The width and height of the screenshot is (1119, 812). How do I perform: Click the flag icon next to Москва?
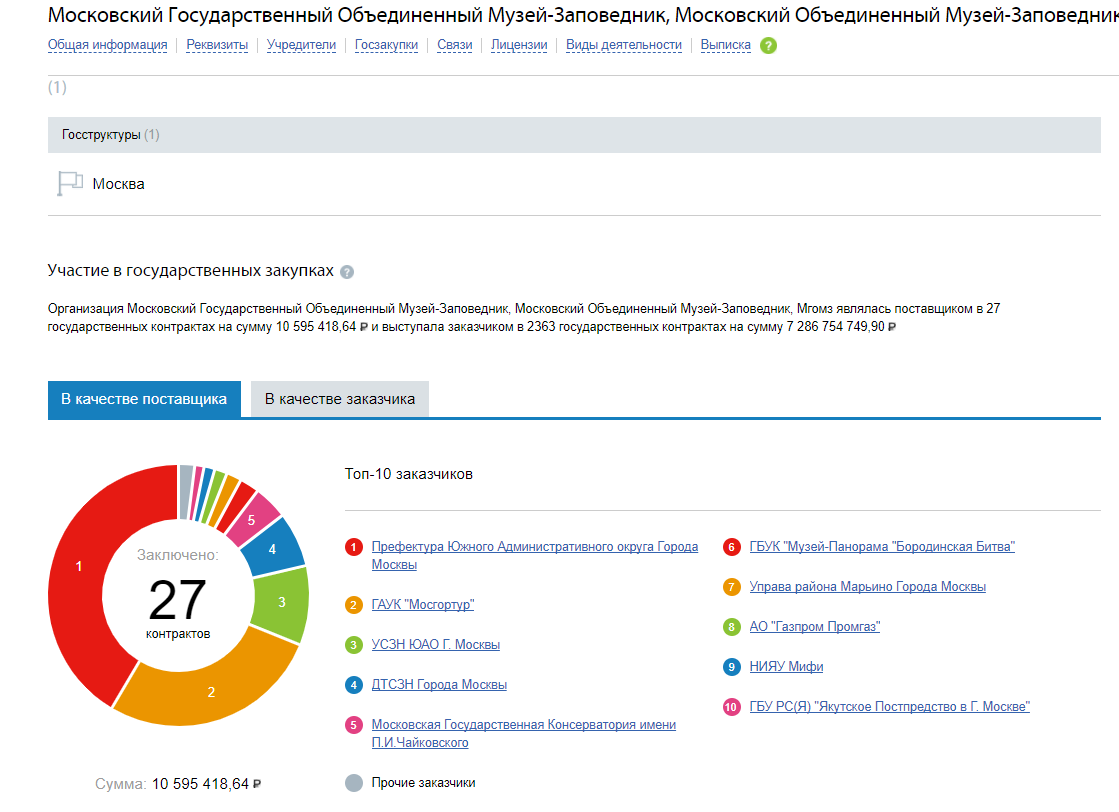click(x=70, y=183)
